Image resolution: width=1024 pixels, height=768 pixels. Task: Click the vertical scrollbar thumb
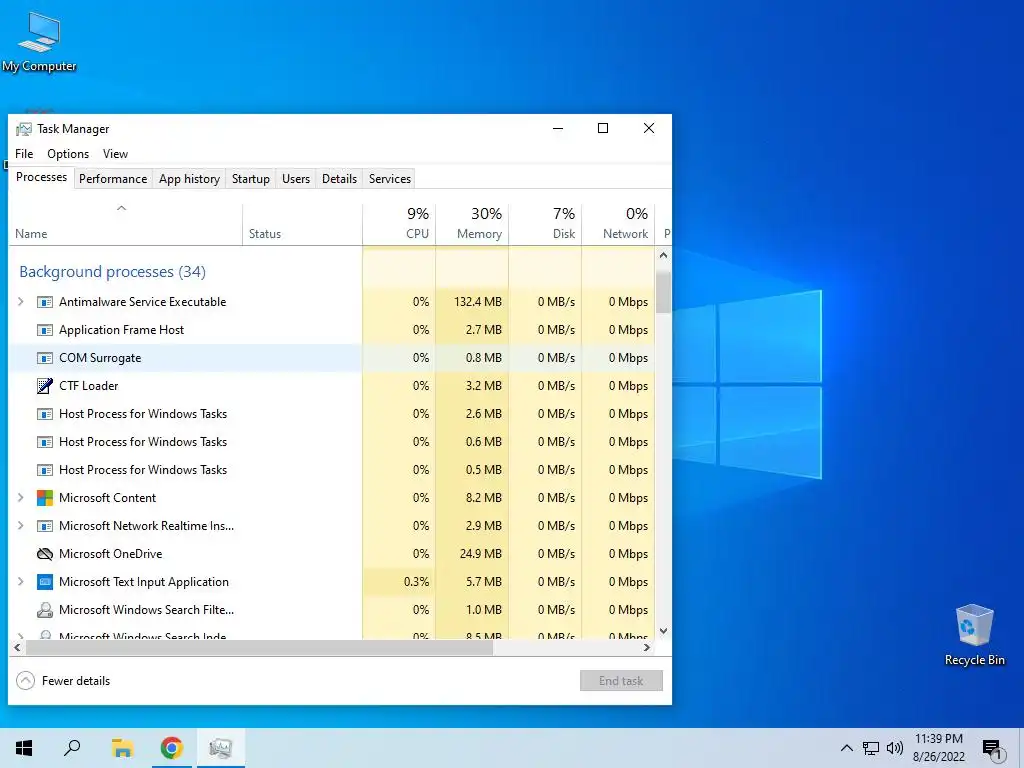click(664, 292)
